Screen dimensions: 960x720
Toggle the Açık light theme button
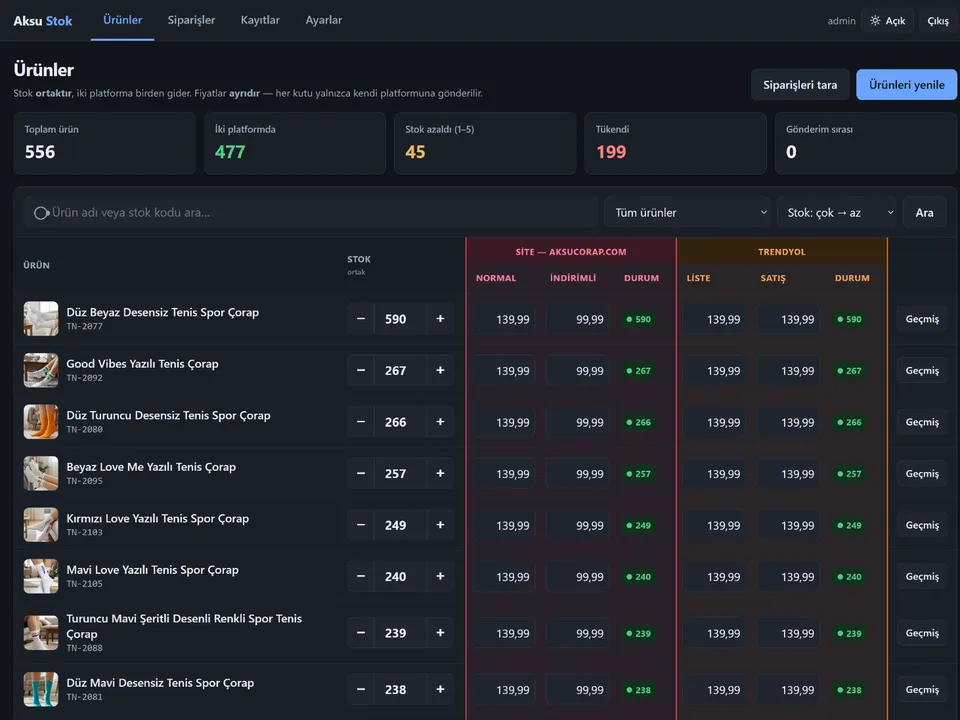(887, 21)
